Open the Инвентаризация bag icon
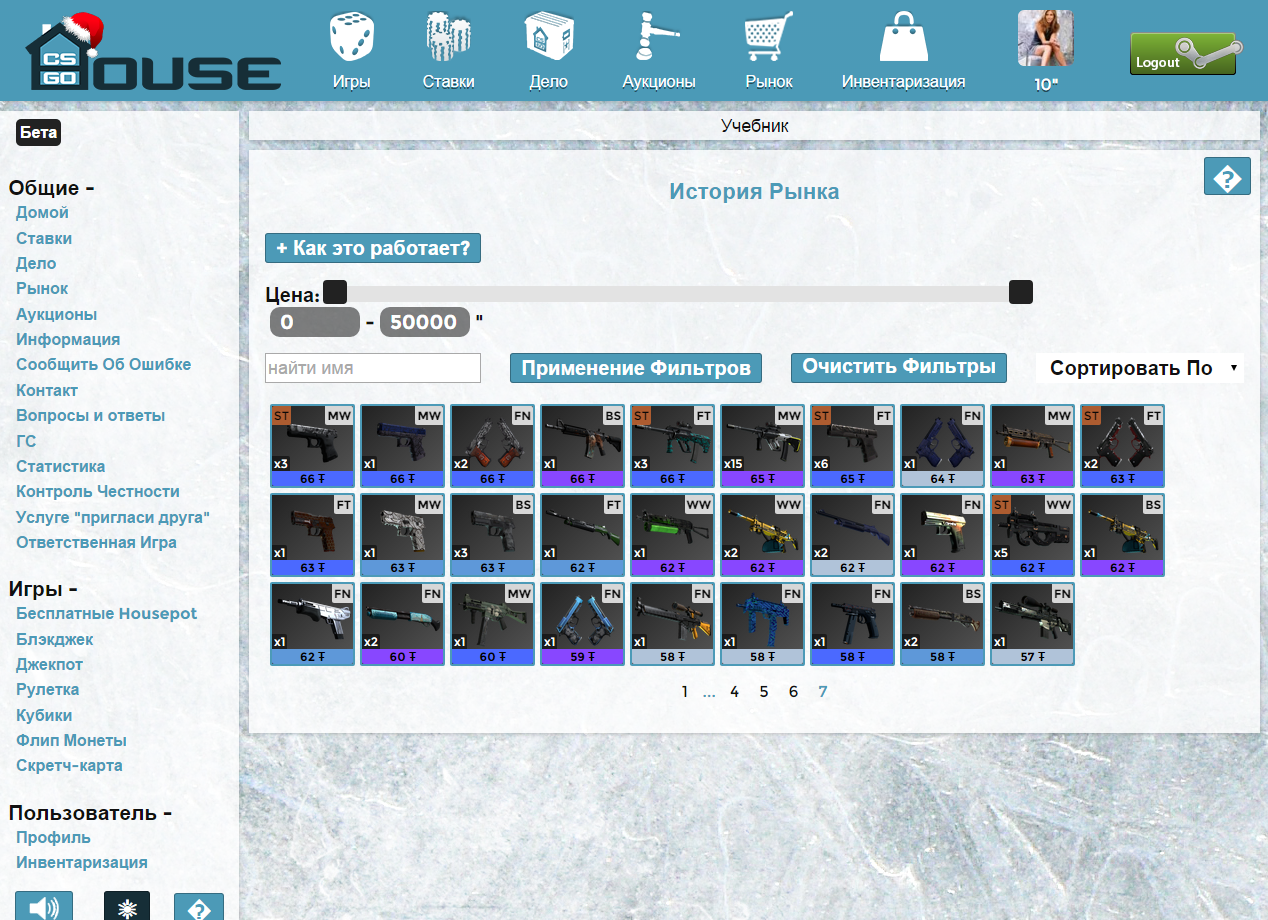 coord(903,38)
